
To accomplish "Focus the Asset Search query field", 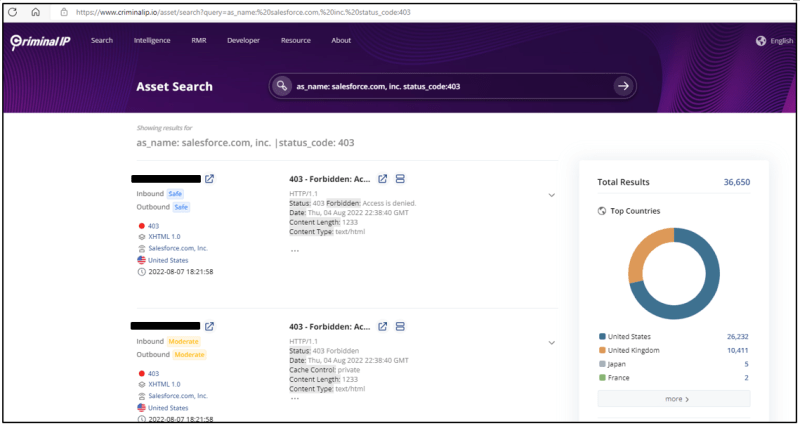I will click(452, 86).
